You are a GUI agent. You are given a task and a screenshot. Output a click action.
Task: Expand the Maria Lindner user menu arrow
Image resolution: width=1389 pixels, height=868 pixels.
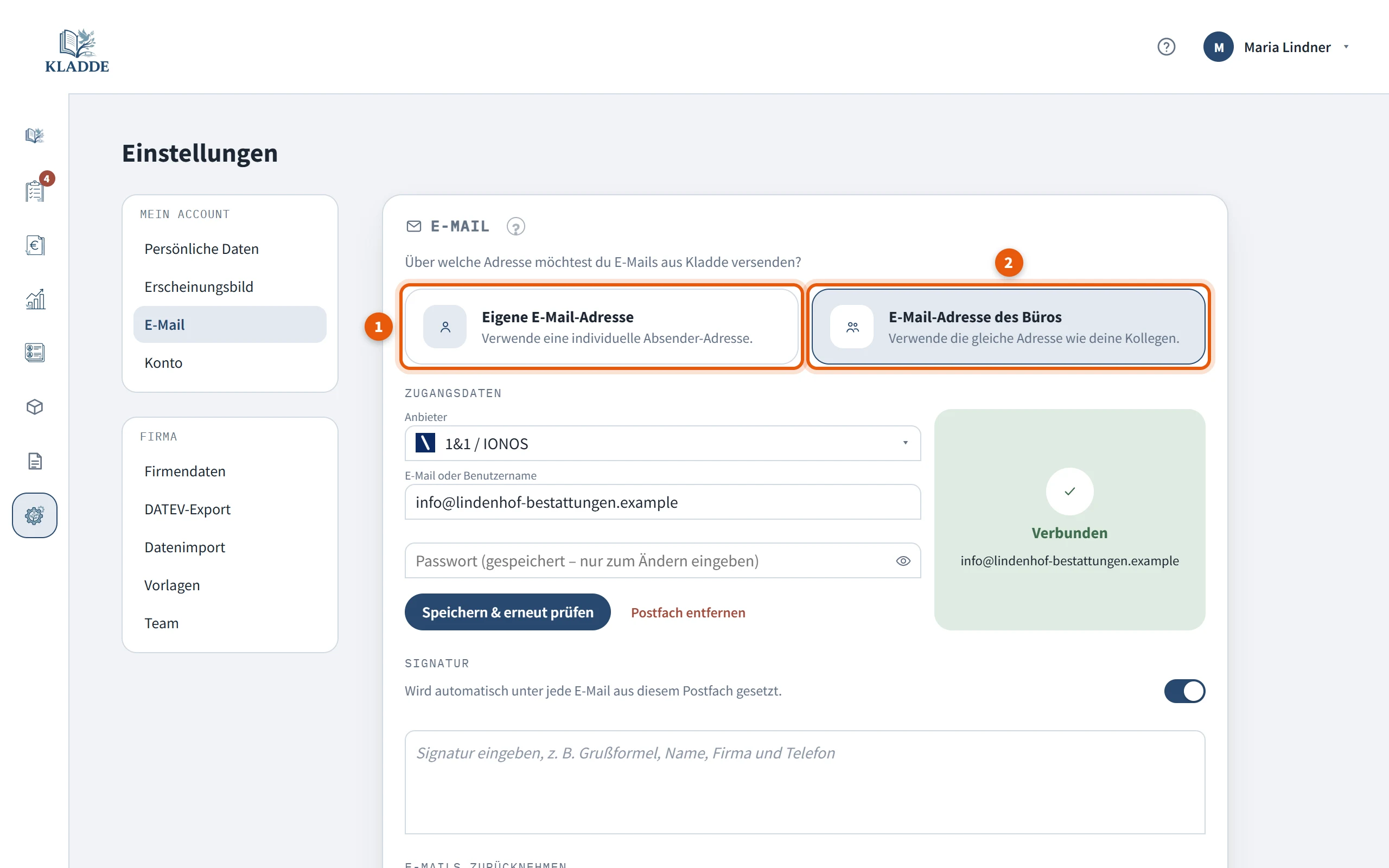point(1346,47)
